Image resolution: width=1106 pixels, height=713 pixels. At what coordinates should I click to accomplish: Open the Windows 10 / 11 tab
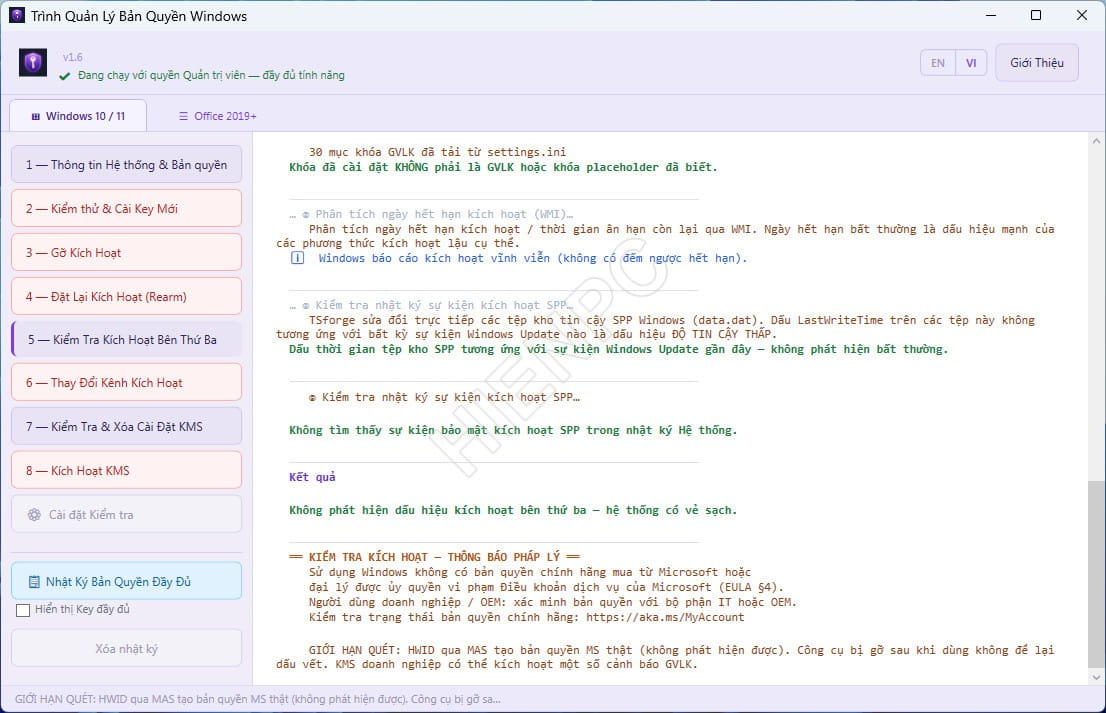78,116
